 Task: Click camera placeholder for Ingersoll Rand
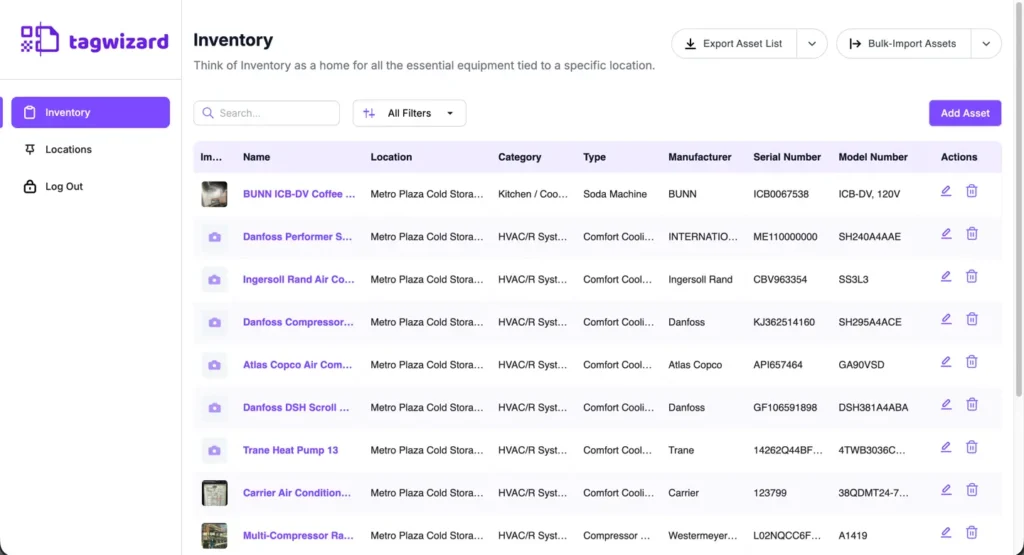(x=214, y=279)
